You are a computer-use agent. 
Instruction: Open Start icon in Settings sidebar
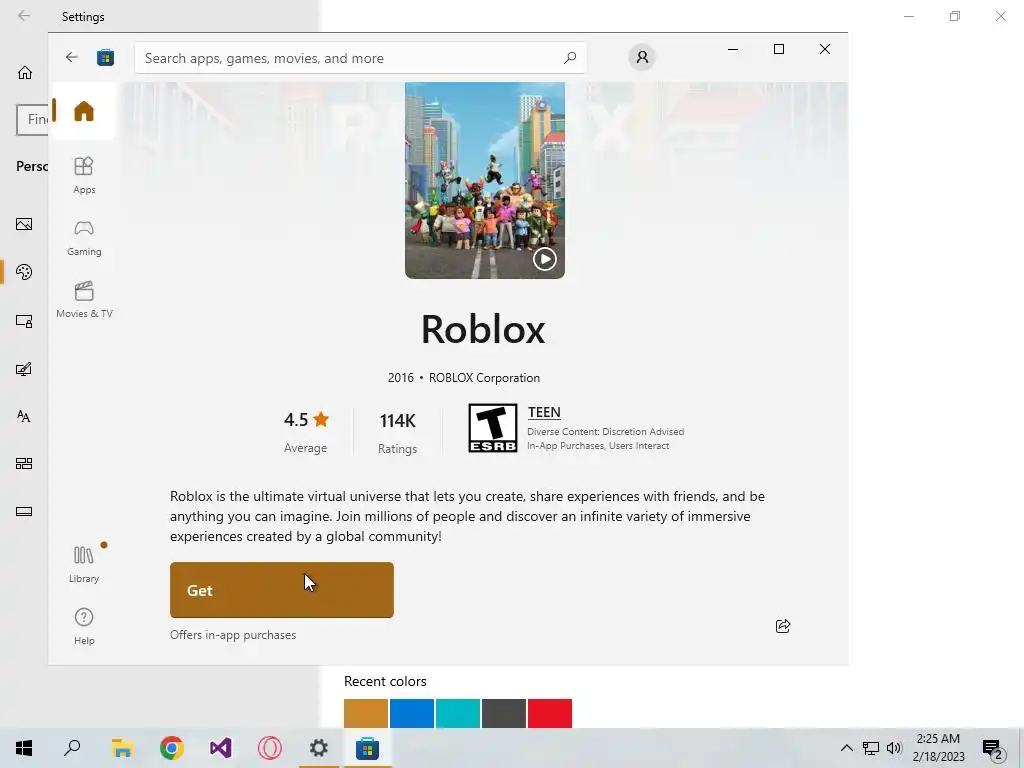point(24,464)
